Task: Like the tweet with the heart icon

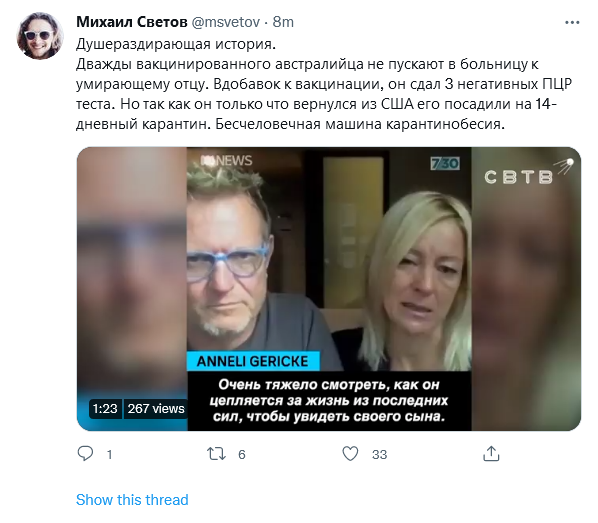Action: pos(350,454)
